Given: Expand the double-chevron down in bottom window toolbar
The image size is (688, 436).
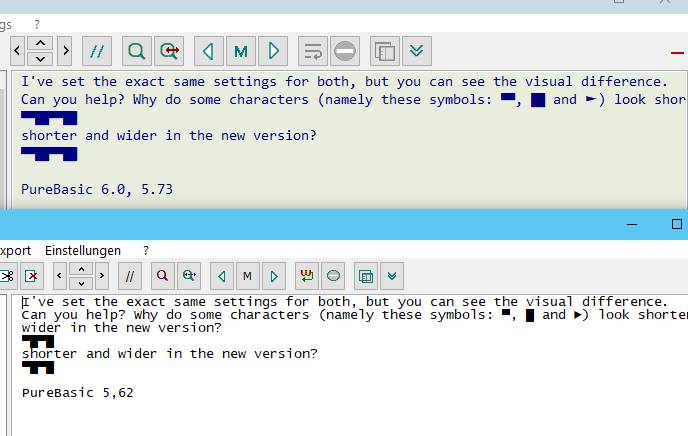Looking at the screenshot, I should click(x=392, y=276).
